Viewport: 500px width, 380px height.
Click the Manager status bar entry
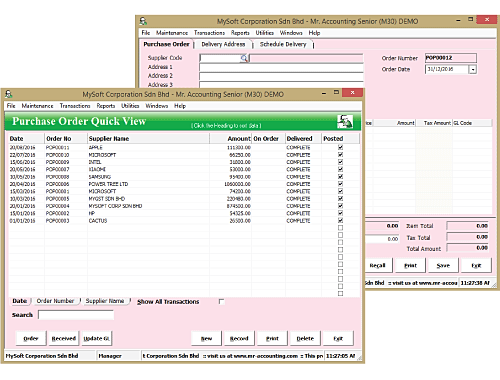pyautogui.click(x=118, y=356)
